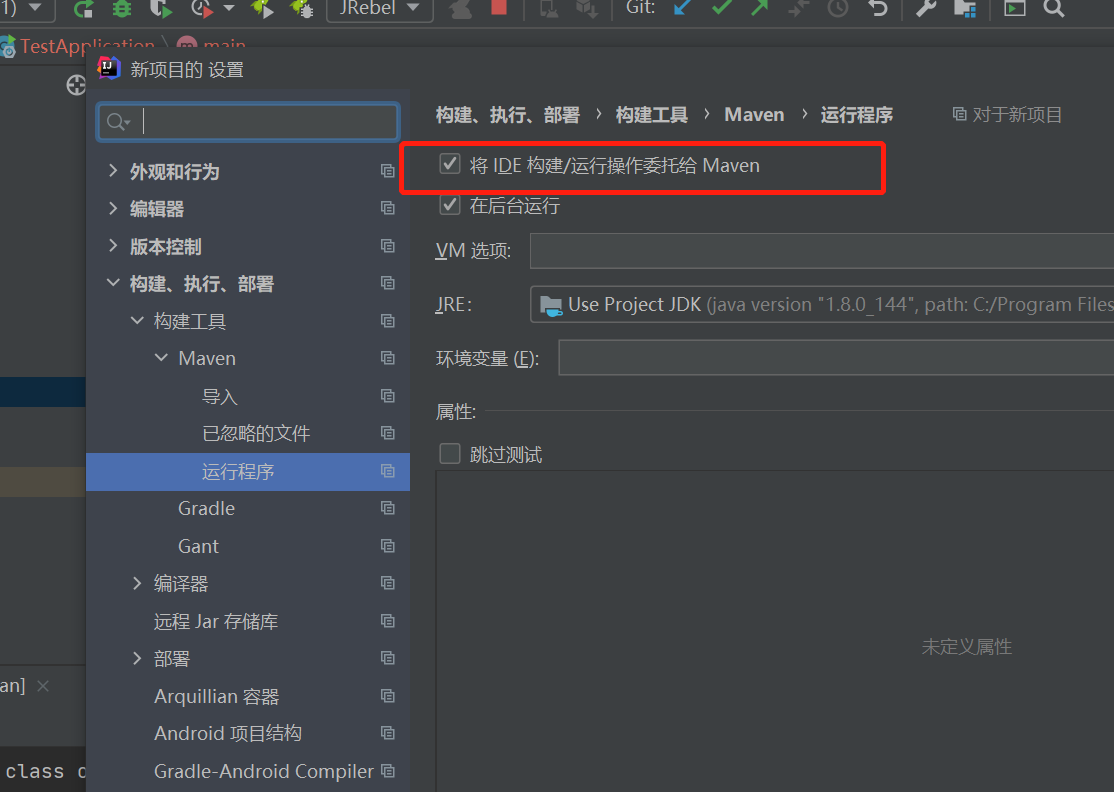Toggle the 在后台运行 checkbox
This screenshot has height=792, width=1114.
tap(450, 205)
